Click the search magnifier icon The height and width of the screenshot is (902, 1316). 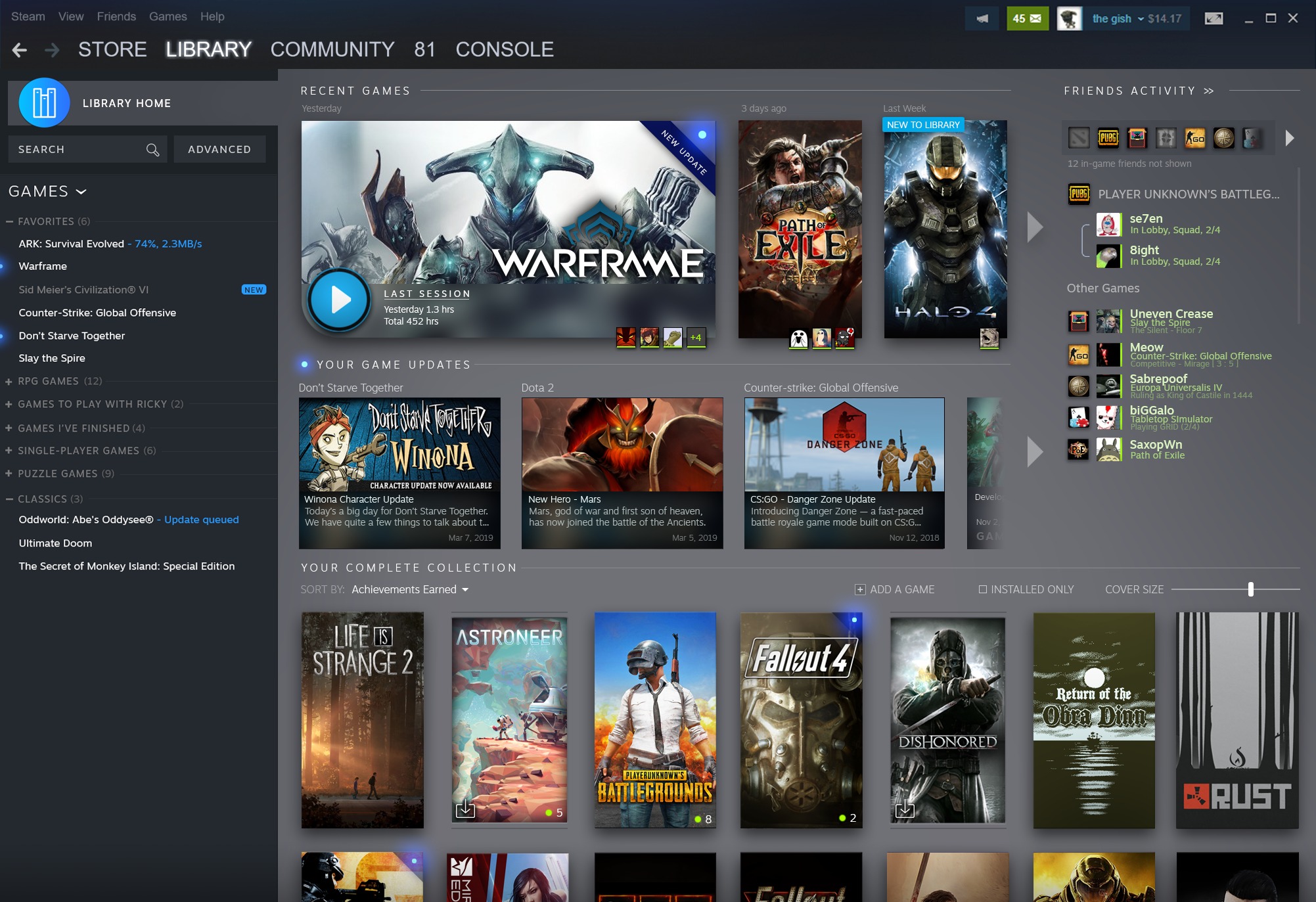coord(152,150)
